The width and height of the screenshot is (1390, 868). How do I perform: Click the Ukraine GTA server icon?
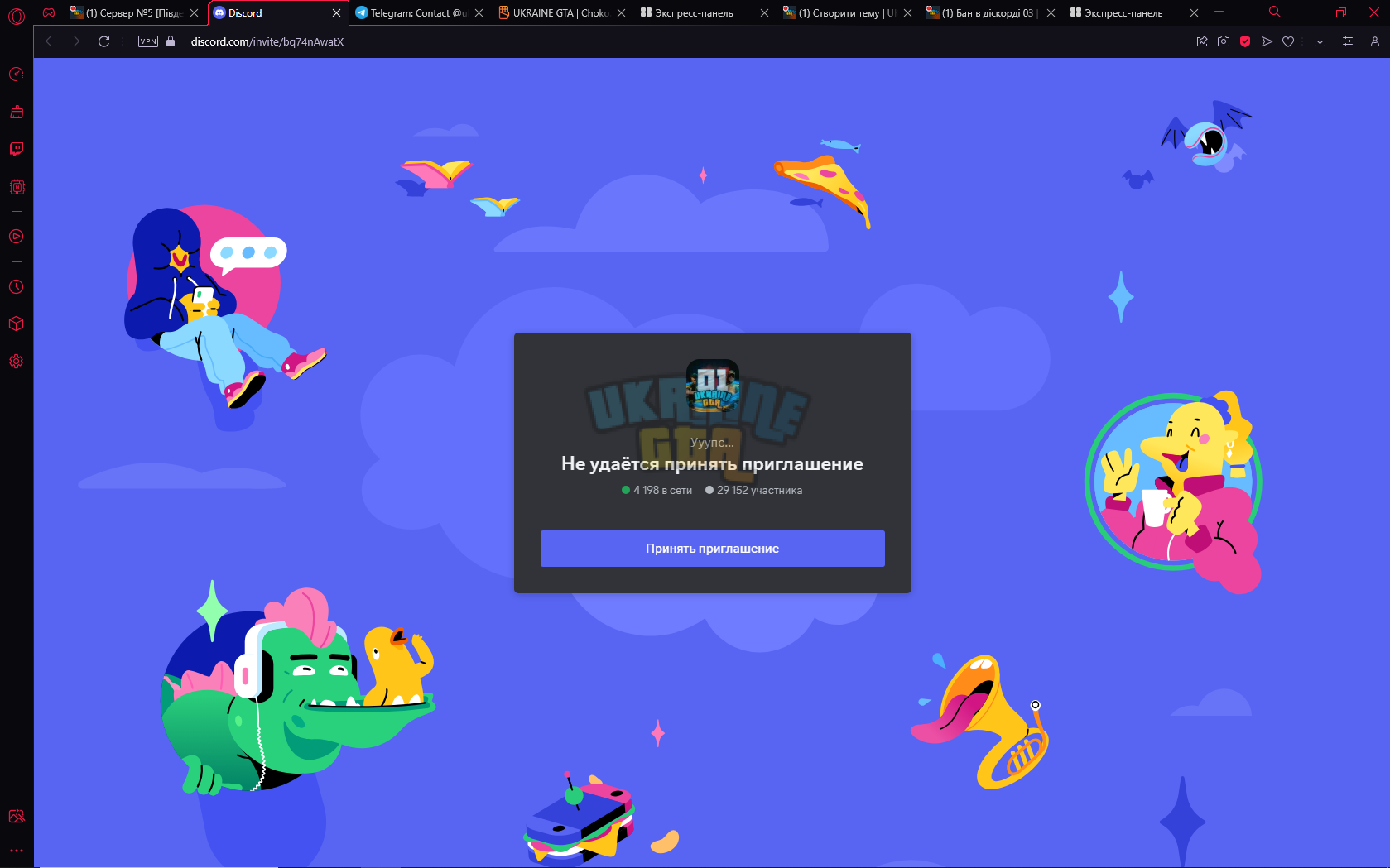click(712, 386)
